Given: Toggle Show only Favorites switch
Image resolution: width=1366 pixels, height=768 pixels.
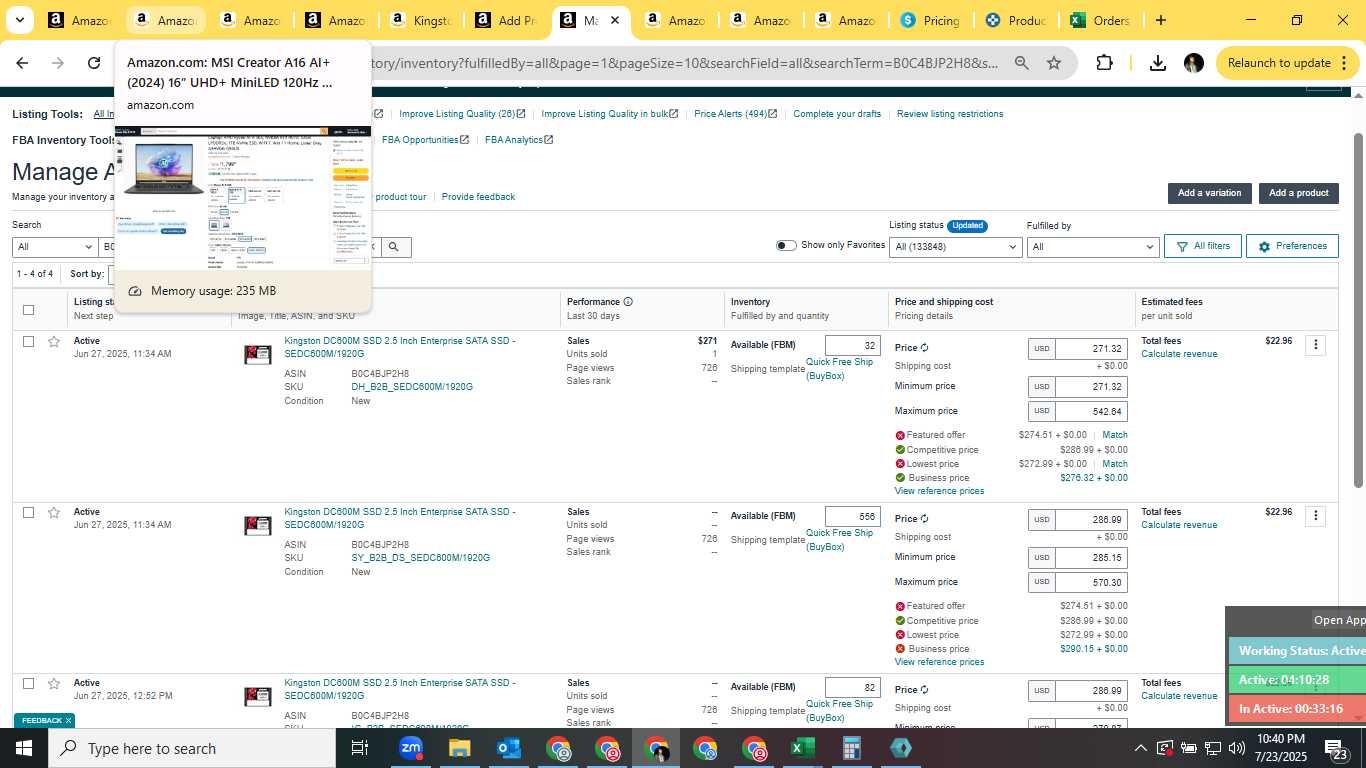Looking at the screenshot, I should click(786, 245).
